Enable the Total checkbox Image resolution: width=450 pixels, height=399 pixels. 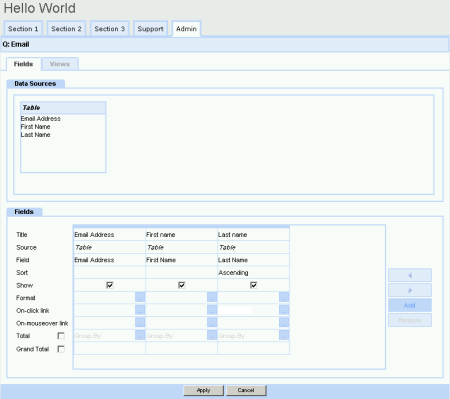coord(61,336)
